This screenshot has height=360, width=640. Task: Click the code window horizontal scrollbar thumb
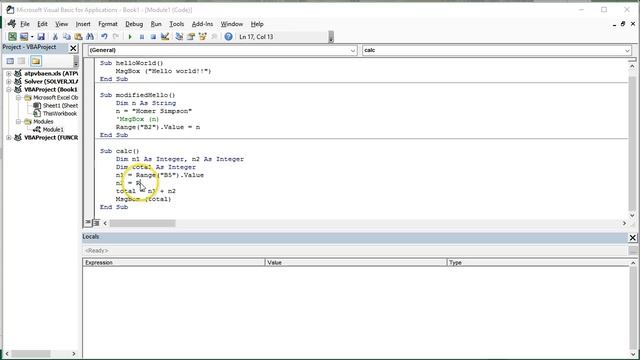tap(142, 223)
